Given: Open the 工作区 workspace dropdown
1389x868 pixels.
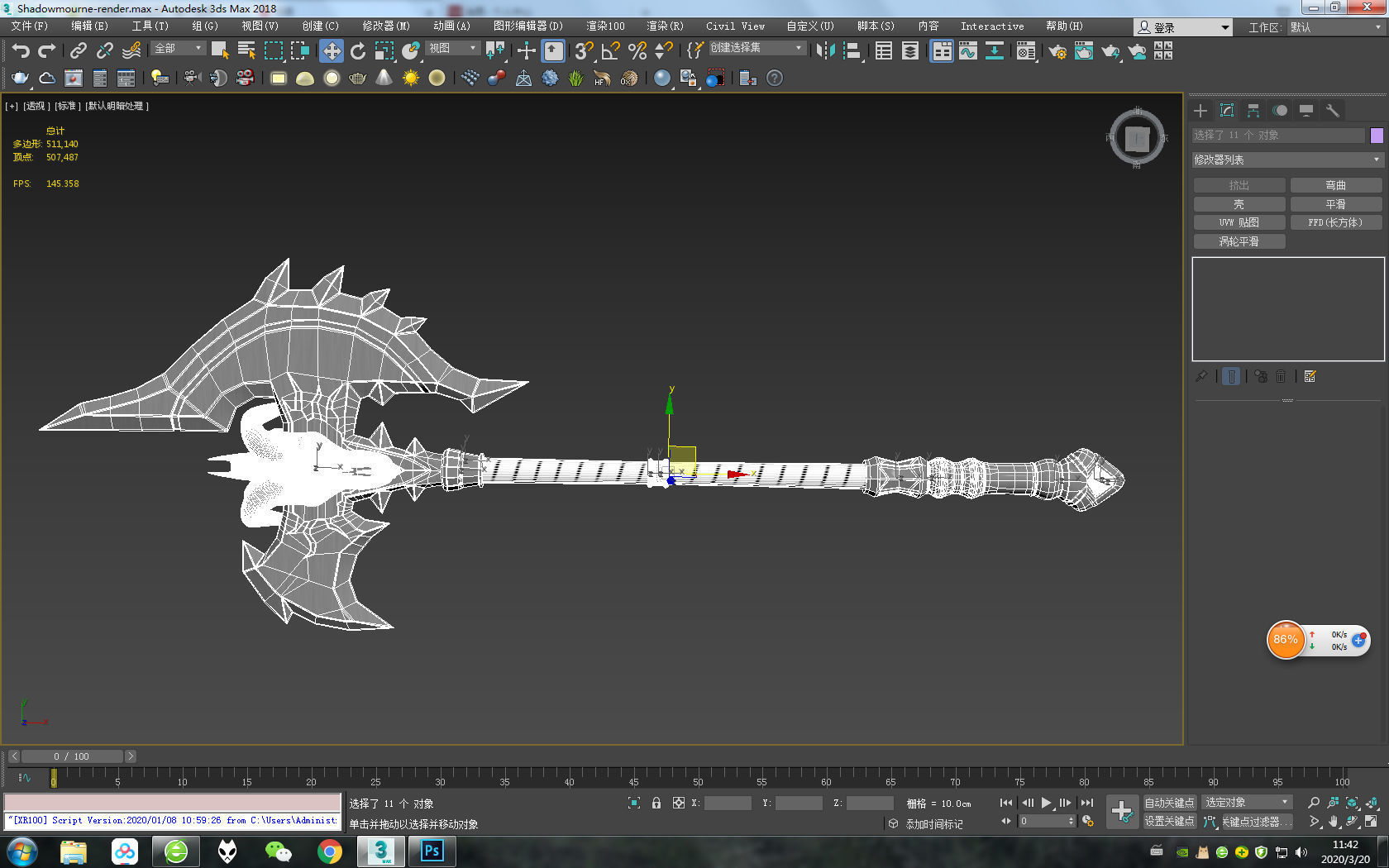Looking at the screenshot, I should [1336, 27].
